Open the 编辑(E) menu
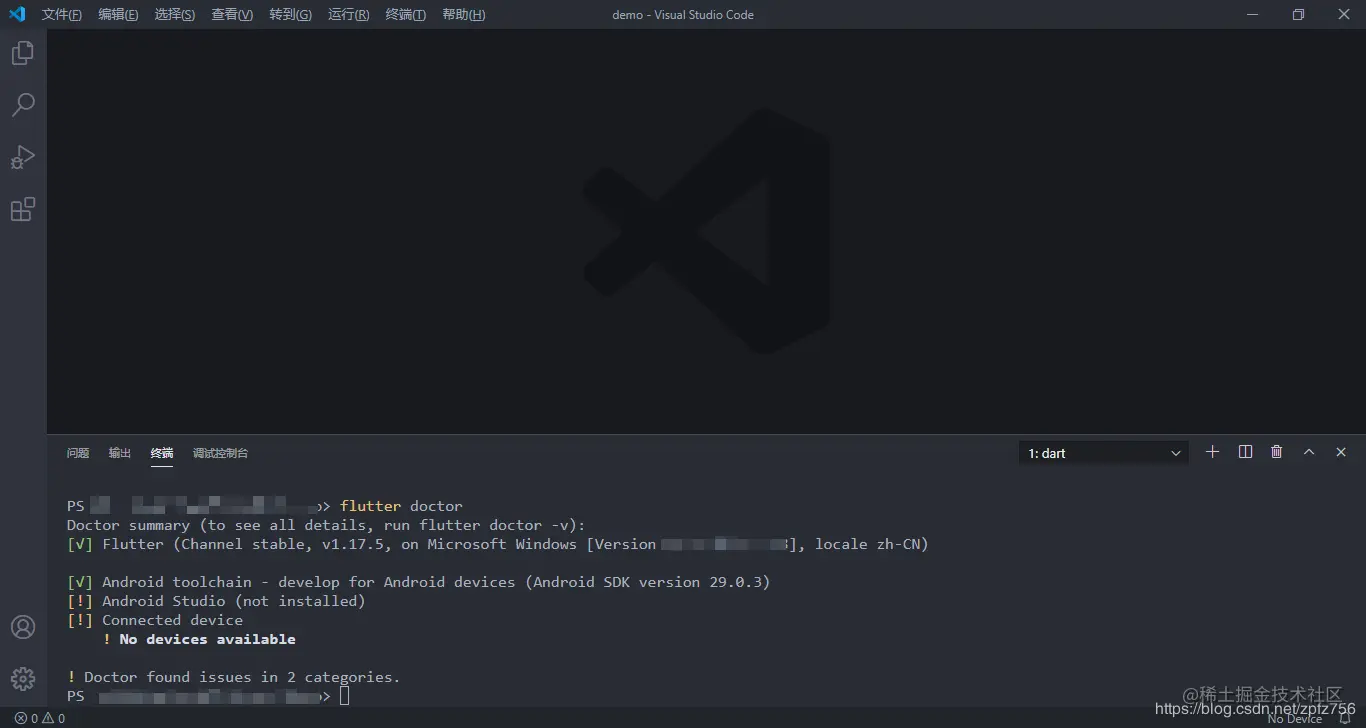Viewport: 1366px width, 728px height. click(118, 14)
